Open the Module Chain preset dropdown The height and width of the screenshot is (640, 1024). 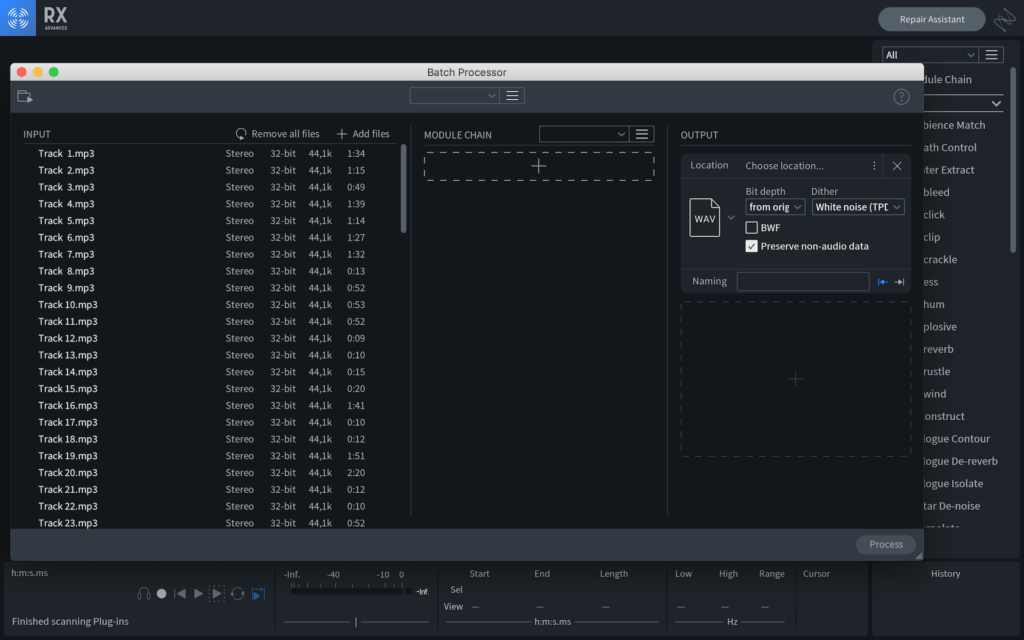click(584, 134)
